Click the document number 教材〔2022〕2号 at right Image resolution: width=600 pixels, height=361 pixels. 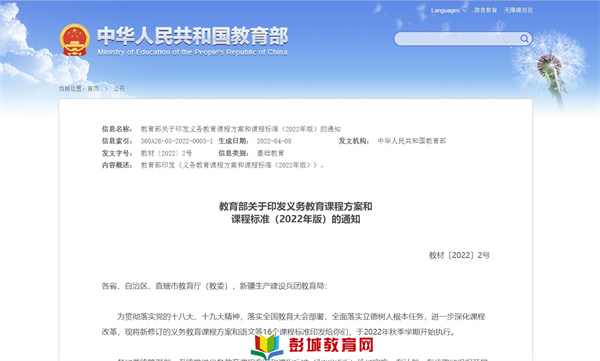click(x=459, y=255)
